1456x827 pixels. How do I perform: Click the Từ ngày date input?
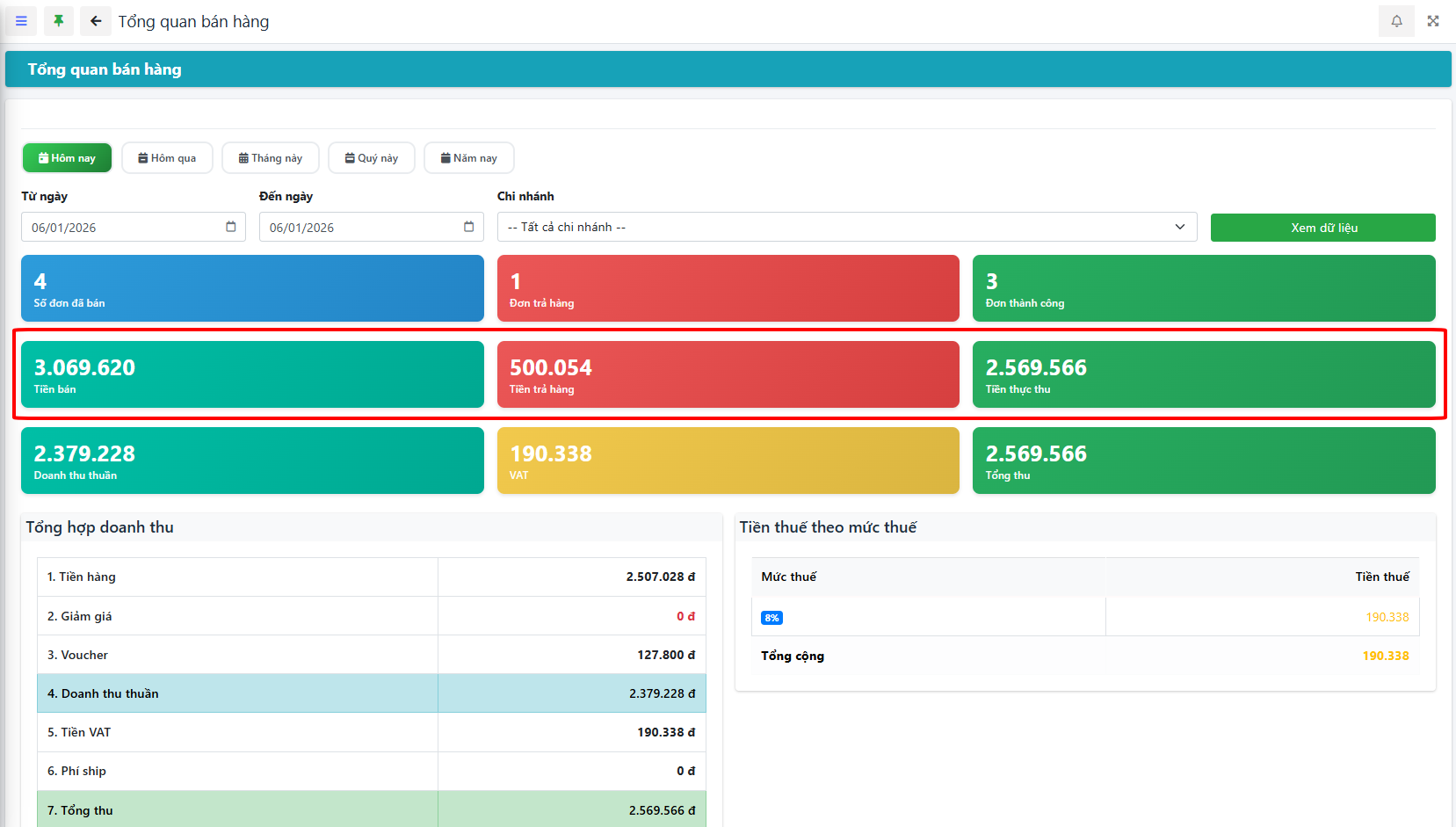[123, 227]
